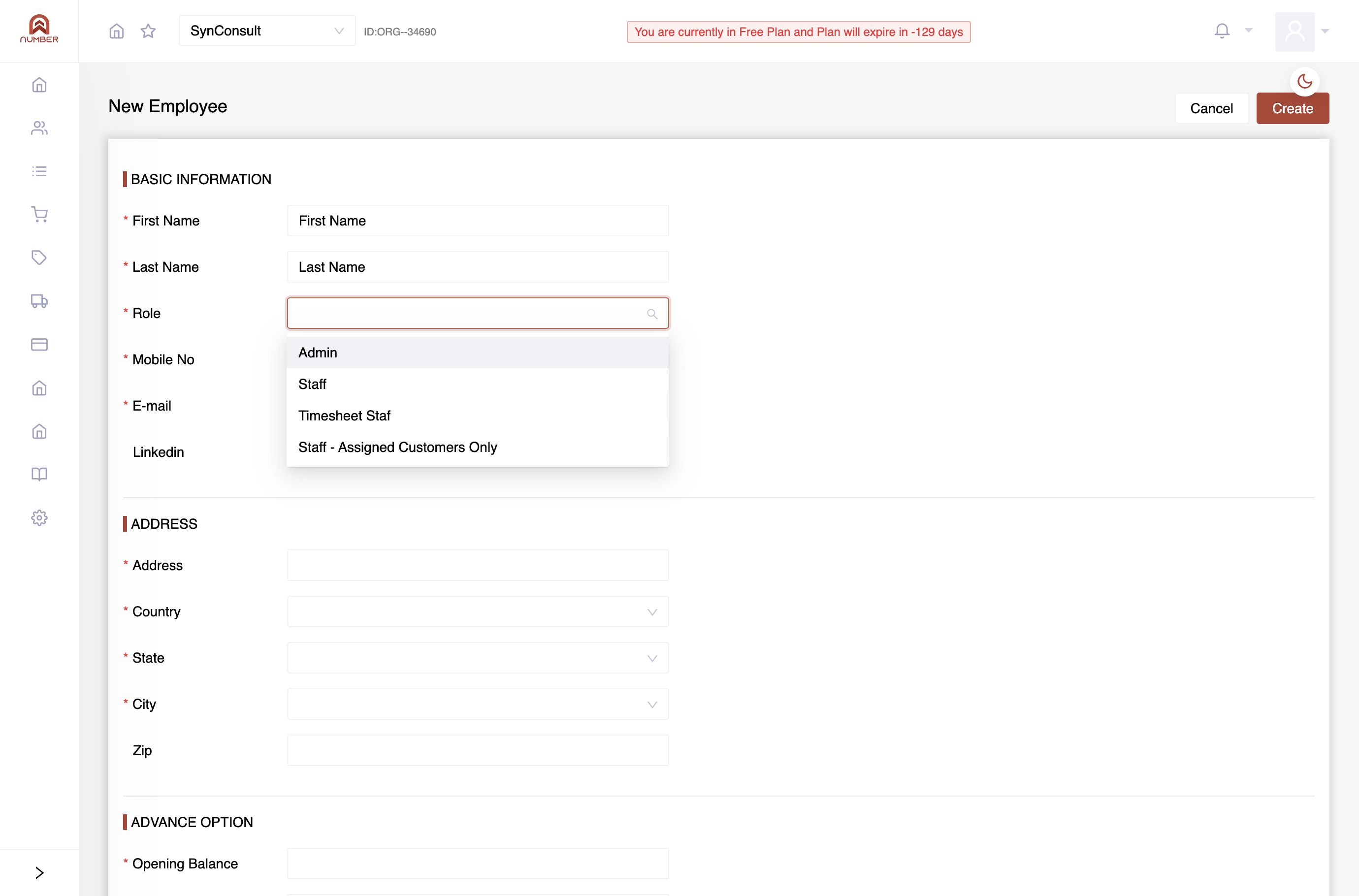
Task: Open the sidebar credit card icon
Action: click(x=39, y=345)
